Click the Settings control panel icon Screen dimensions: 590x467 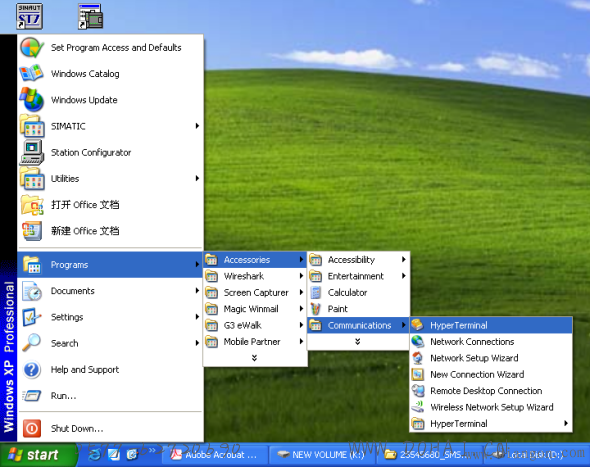(32, 317)
